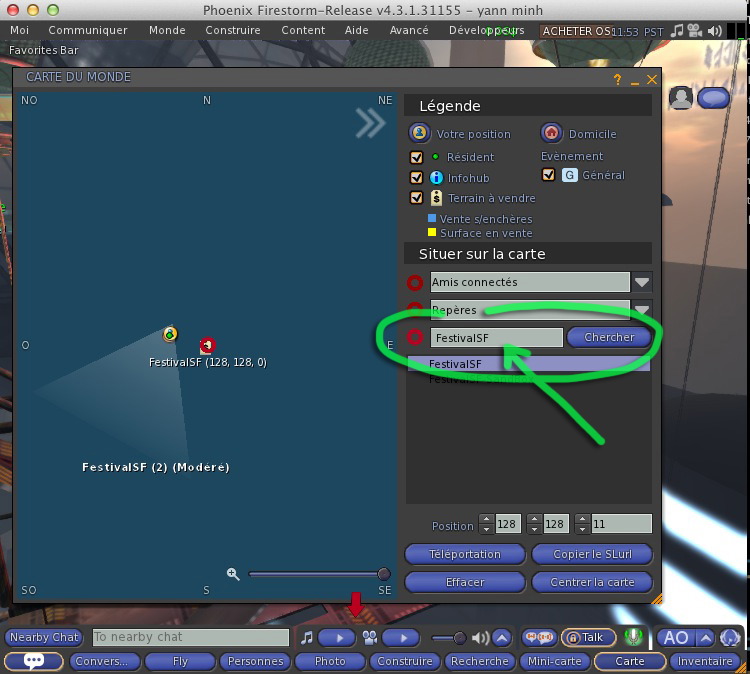Click the Centrer la carte button
This screenshot has width=750, height=674.
pyautogui.click(x=592, y=582)
